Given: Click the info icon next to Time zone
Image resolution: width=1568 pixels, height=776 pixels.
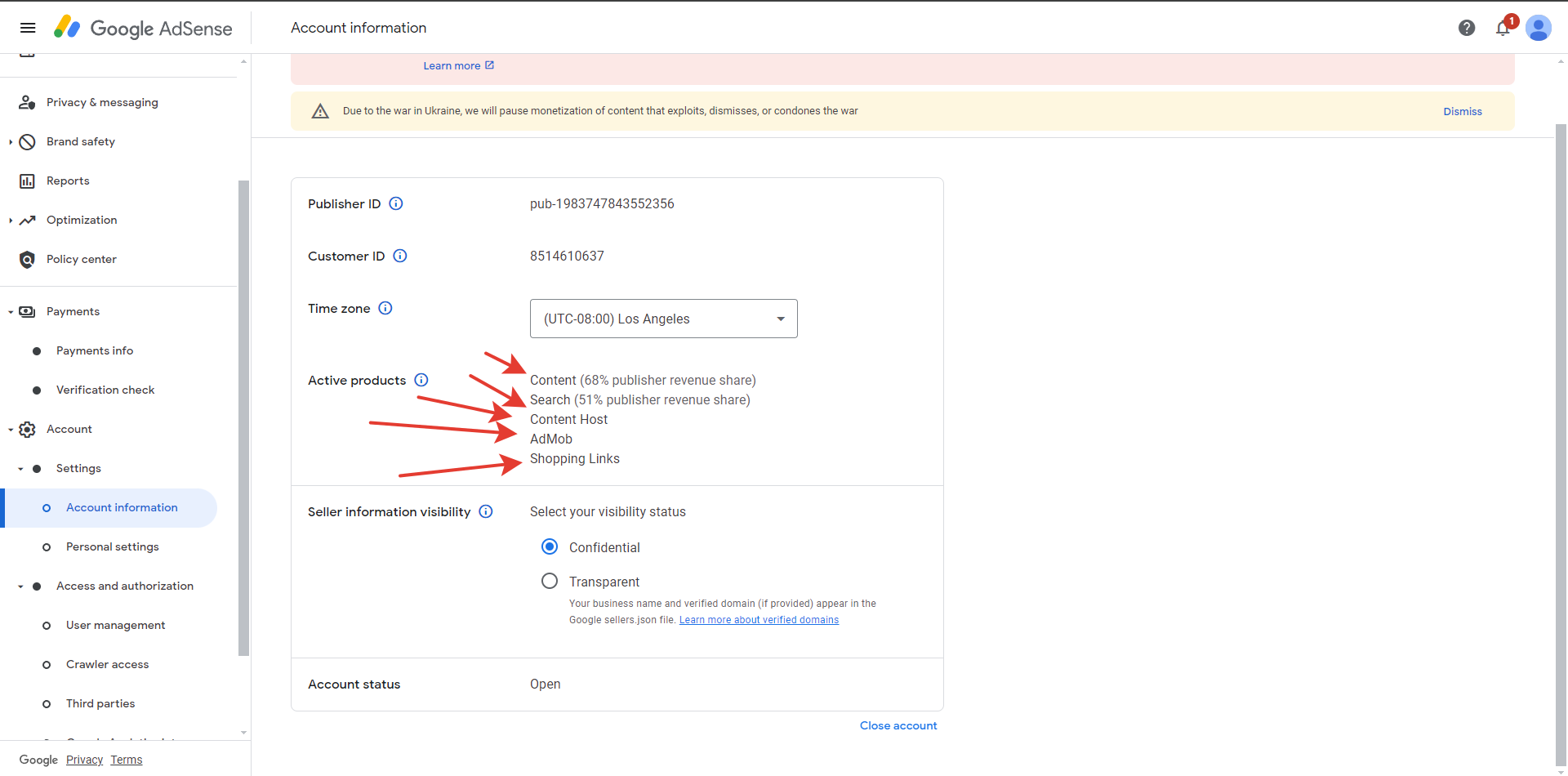Looking at the screenshot, I should pyautogui.click(x=385, y=308).
